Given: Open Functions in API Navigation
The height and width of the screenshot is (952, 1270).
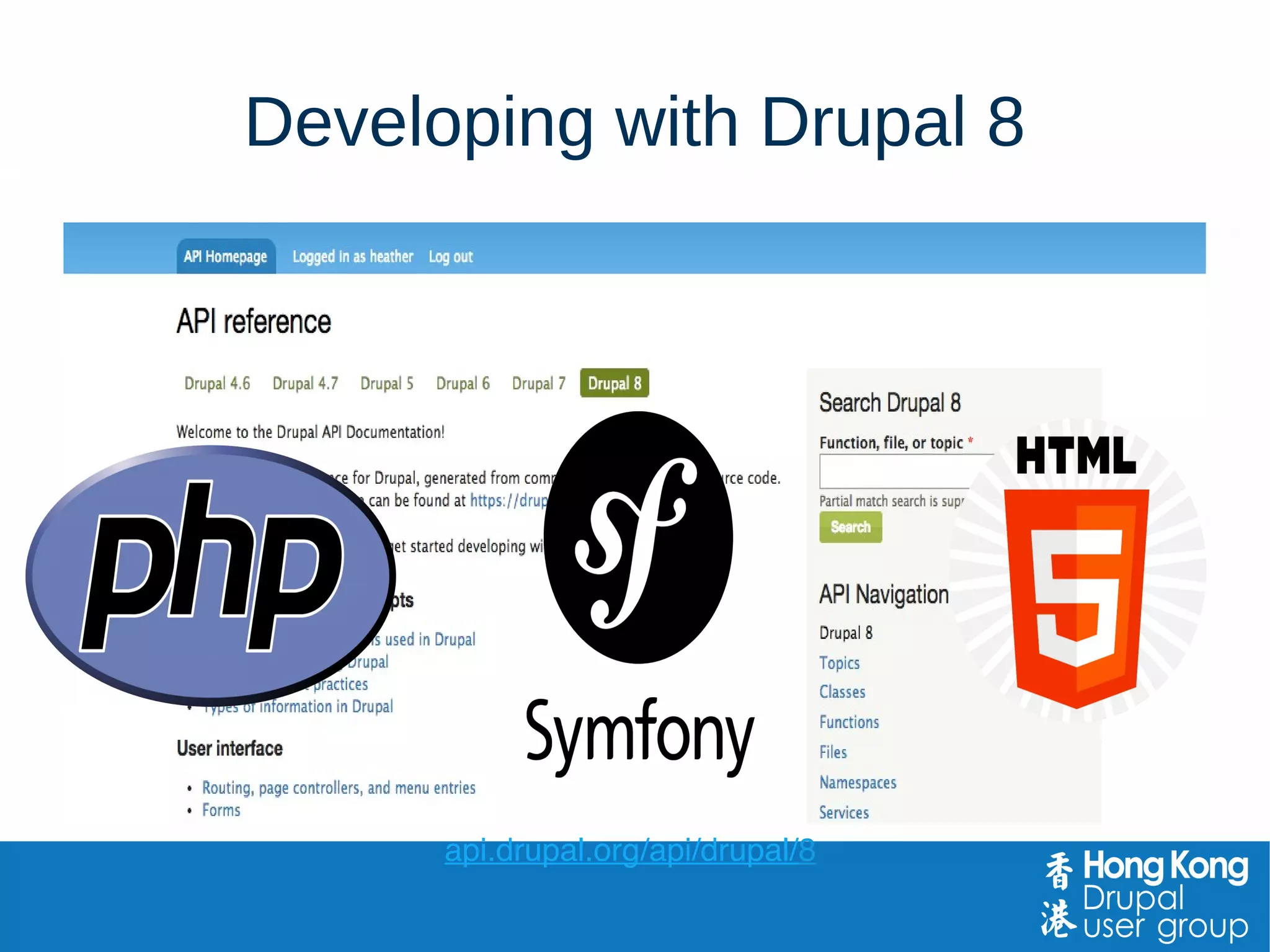Looking at the screenshot, I should (x=849, y=722).
